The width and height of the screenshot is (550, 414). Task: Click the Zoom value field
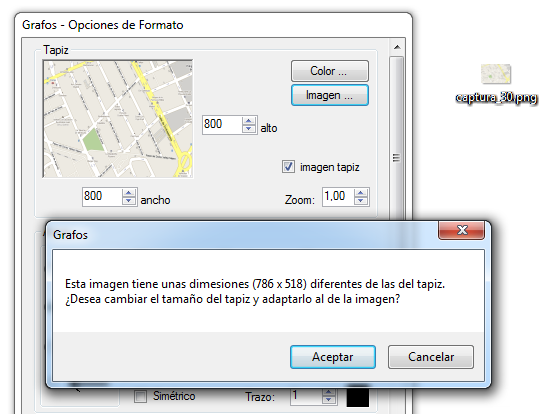point(338,197)
